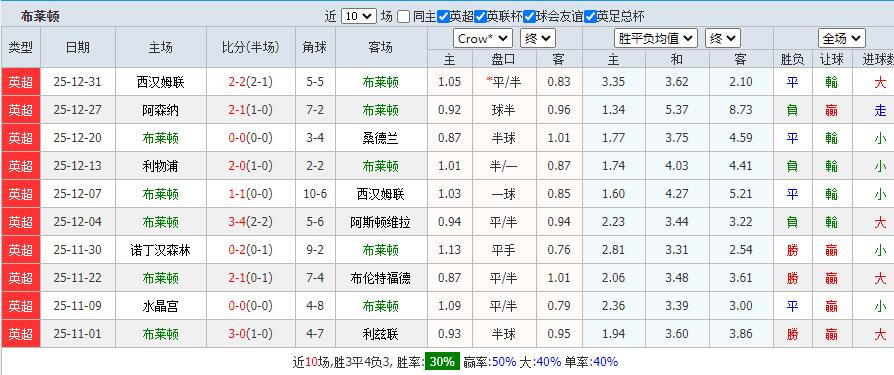Click the 负 result in the 利物浦 row
Screen dimensions: 894x375
click(793, 166)
